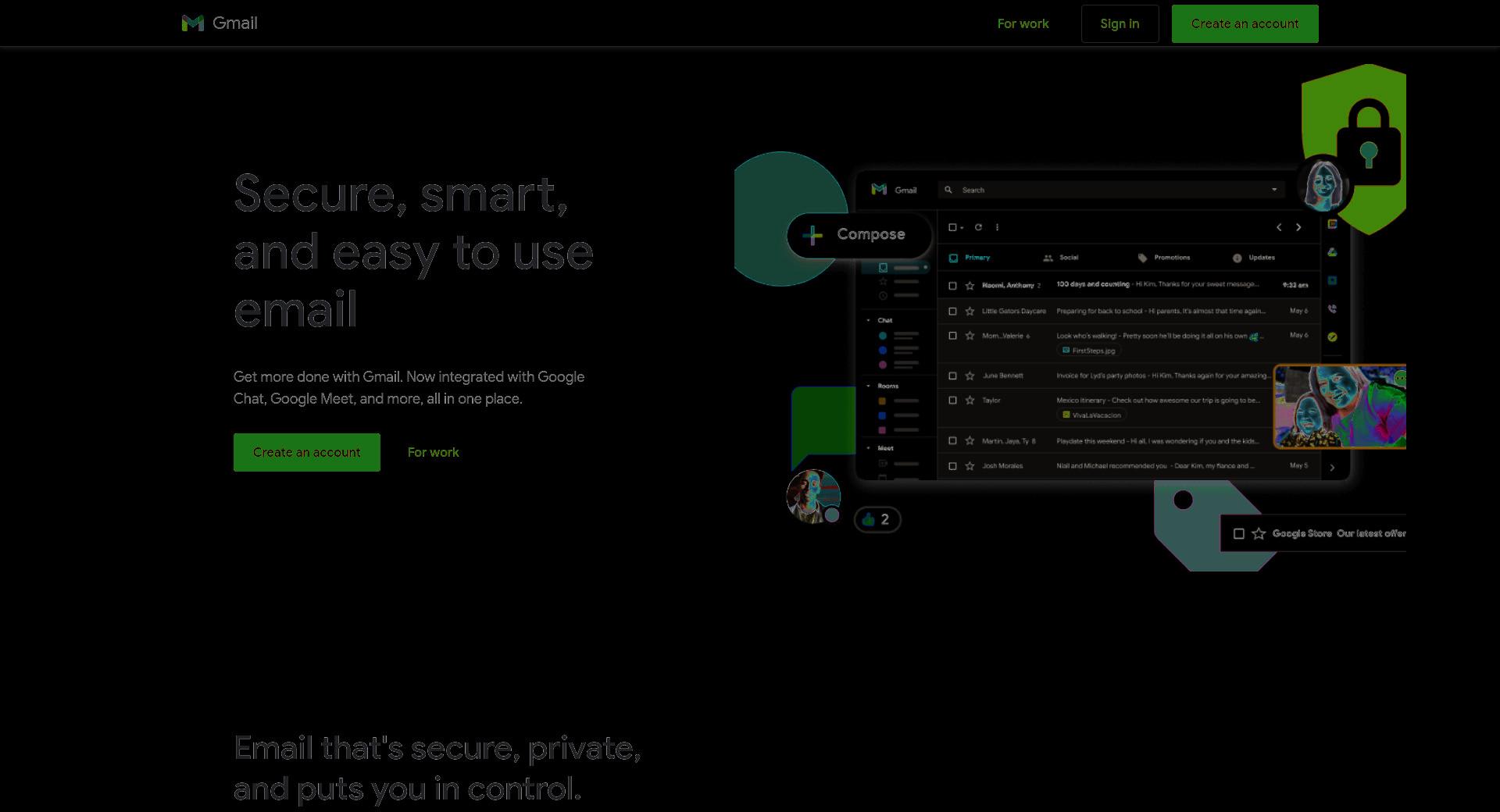The width and height of the screenshot is (1500, 812).
Task: Click the Sign in button
Action: (x=1120, y=23)
